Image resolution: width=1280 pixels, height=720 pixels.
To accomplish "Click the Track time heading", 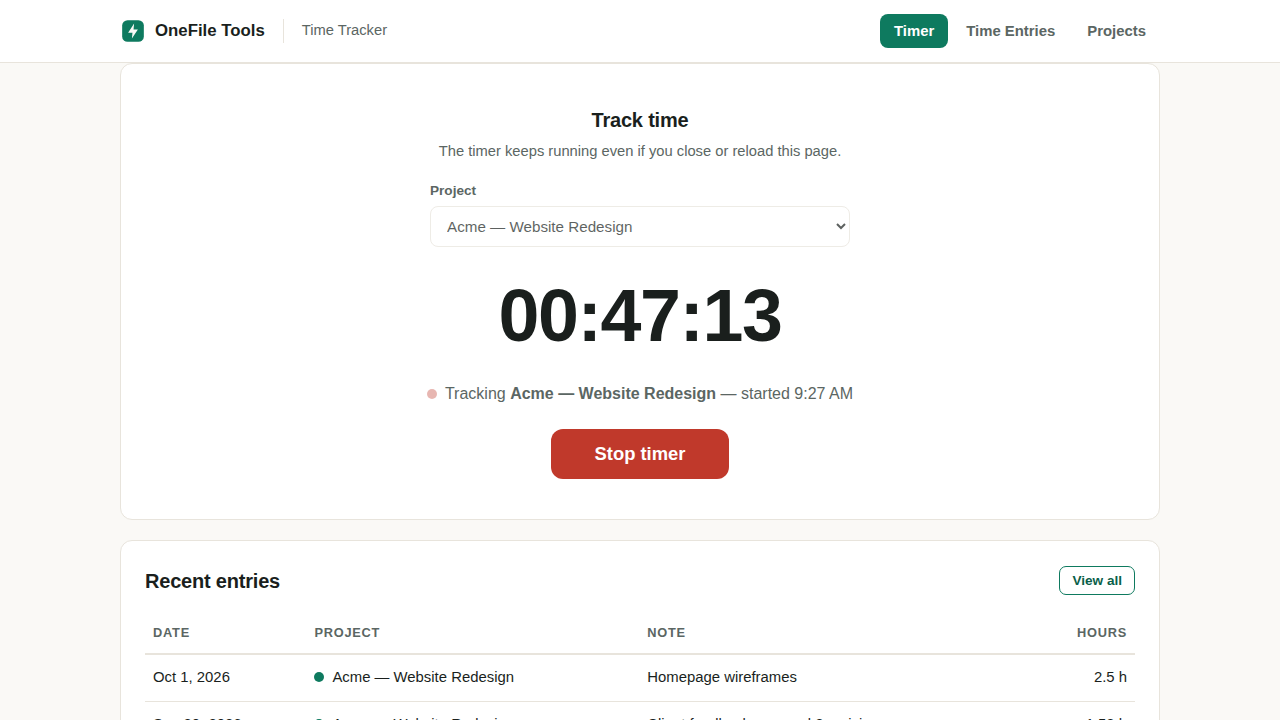I will pos(640,120).
